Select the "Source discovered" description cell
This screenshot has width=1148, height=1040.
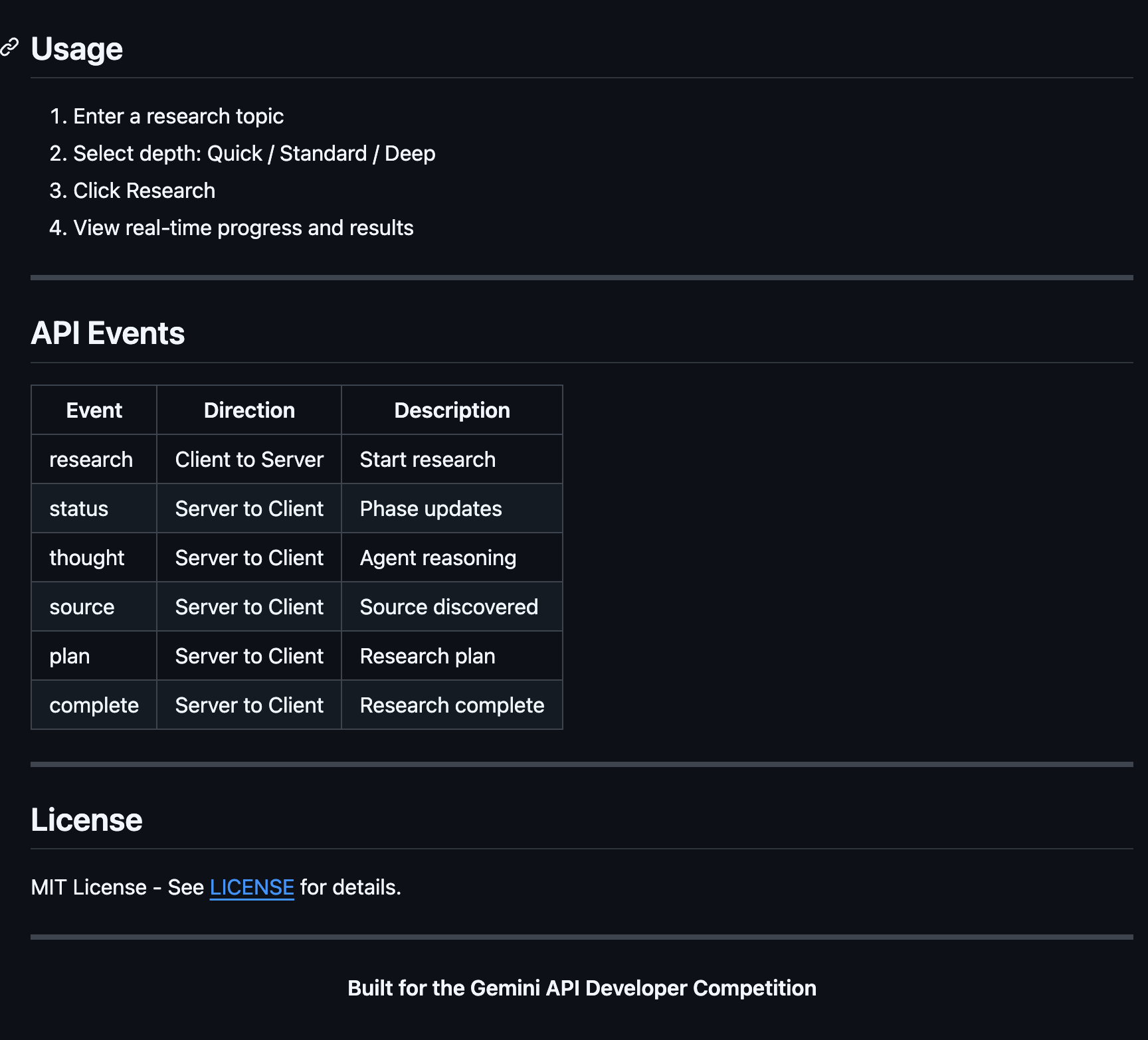tap(448, 607)
